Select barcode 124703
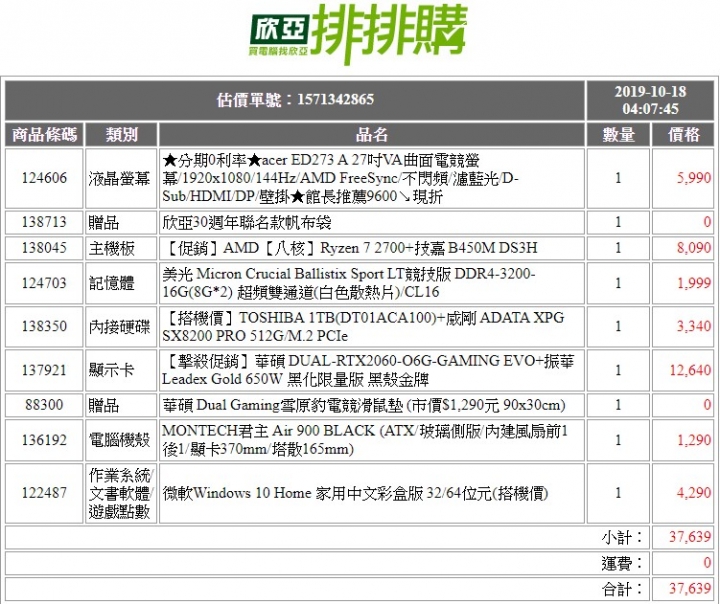Screen dimensions: 720x604 (x=45, y=283)
